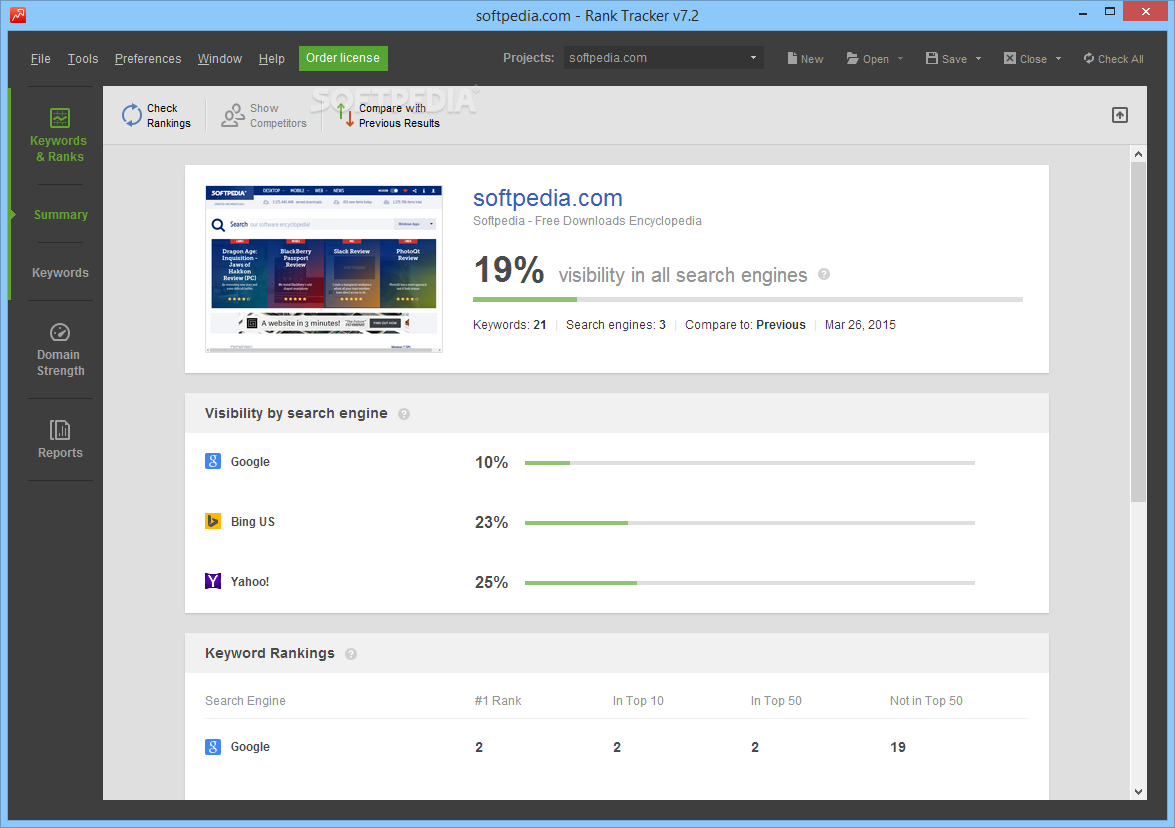Viewport: 1175px width, 828px height.
Task: Click help icon beside Keyword Rankings
Action: [x=351, y=654]
